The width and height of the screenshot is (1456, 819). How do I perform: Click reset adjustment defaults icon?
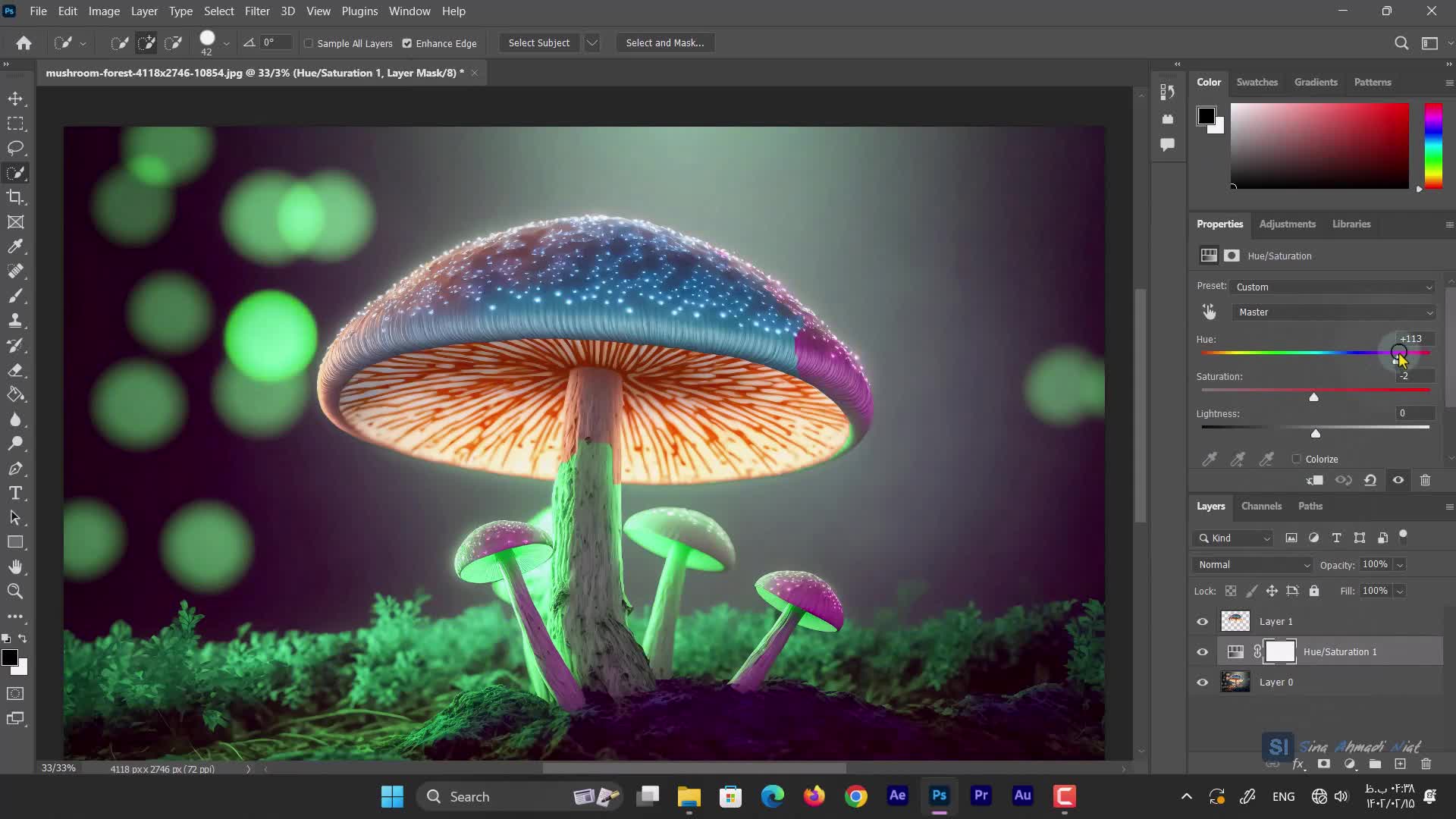(1370, 480)
